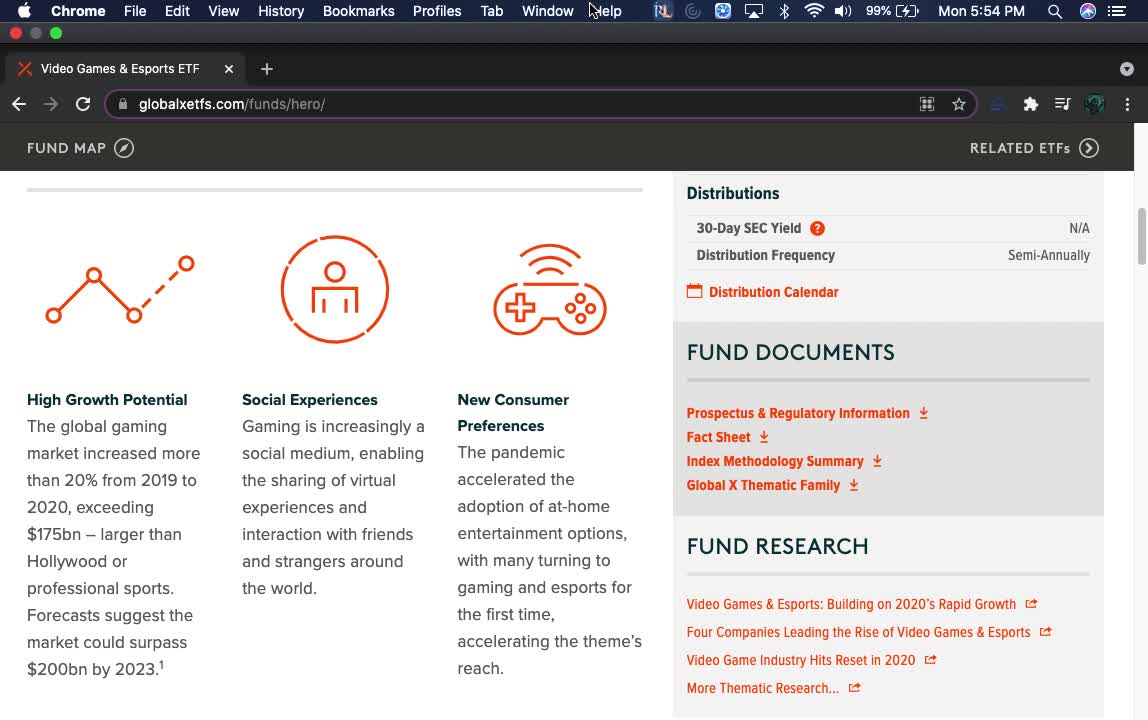The image size is (1148, 720).
Task: Bookmark this page with star icon
Action: tap(958, 104)
